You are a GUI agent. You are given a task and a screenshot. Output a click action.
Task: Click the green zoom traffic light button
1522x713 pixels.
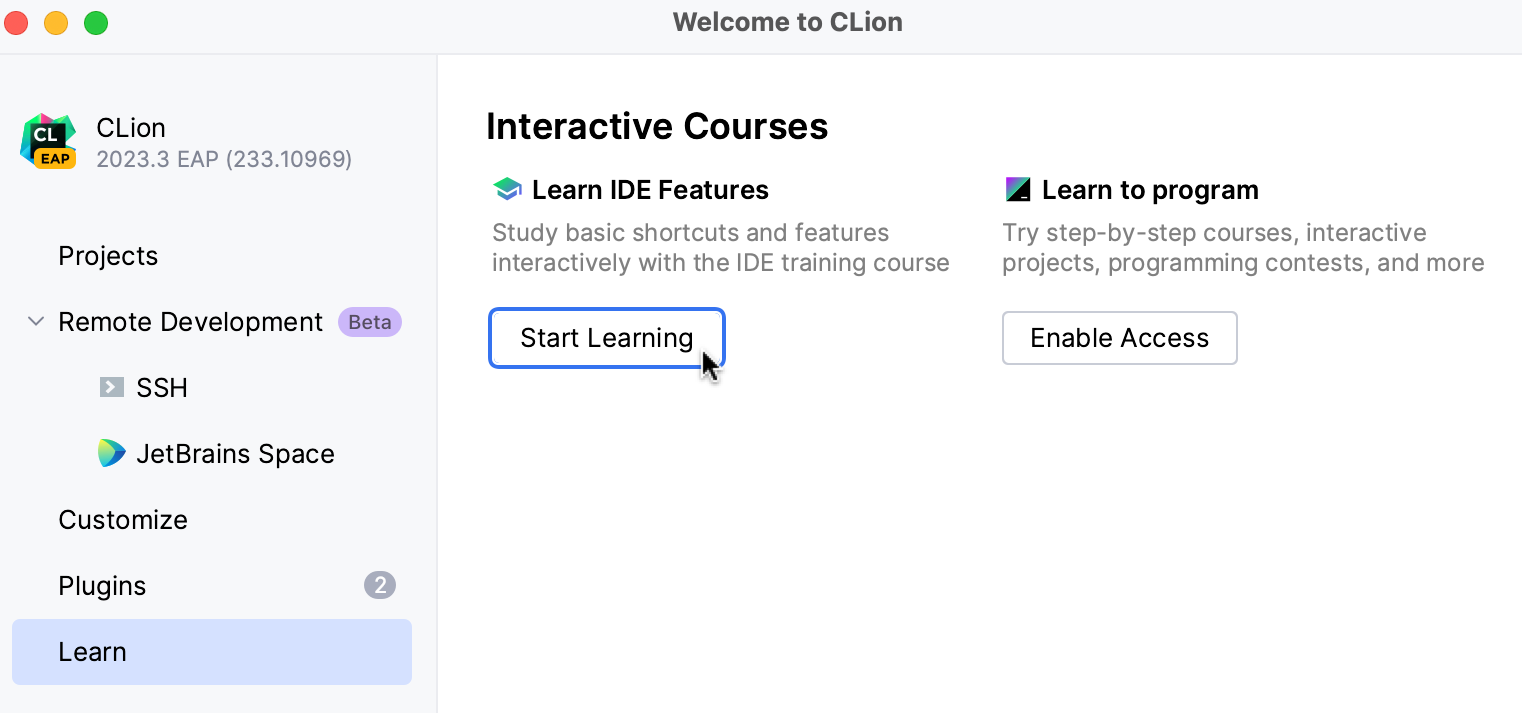(96, 22)
